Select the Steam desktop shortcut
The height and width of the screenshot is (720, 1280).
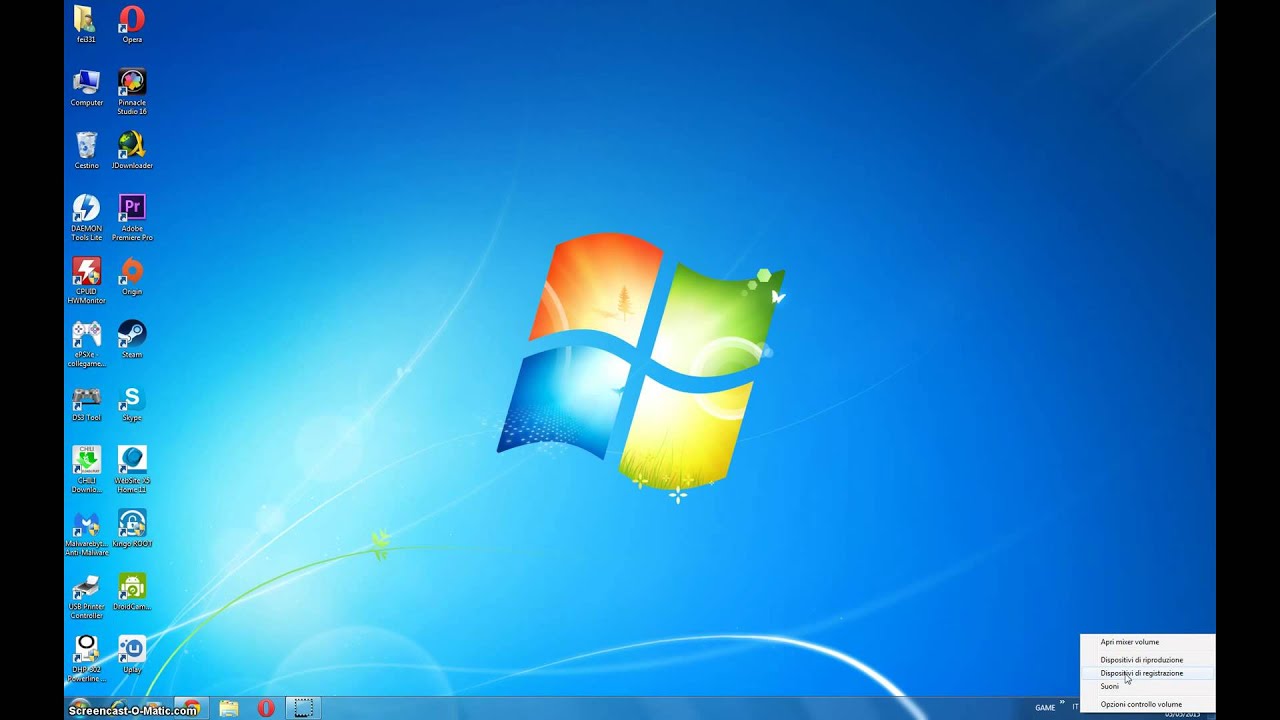(x=132, y=340)
